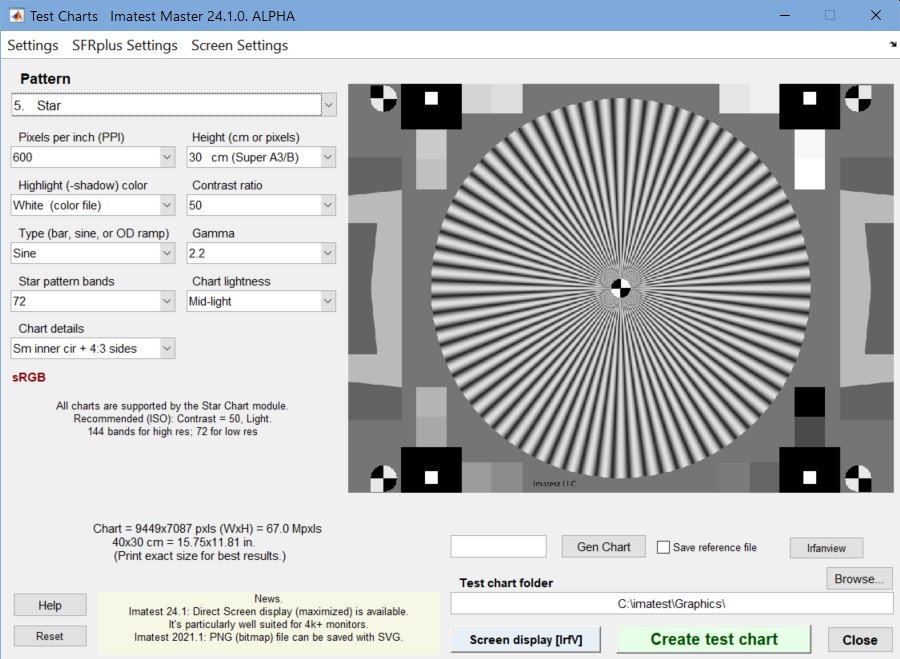The width and height of the screenshot is (900, 659).
Task: Open the Settings menu
Action: [33, 45]
